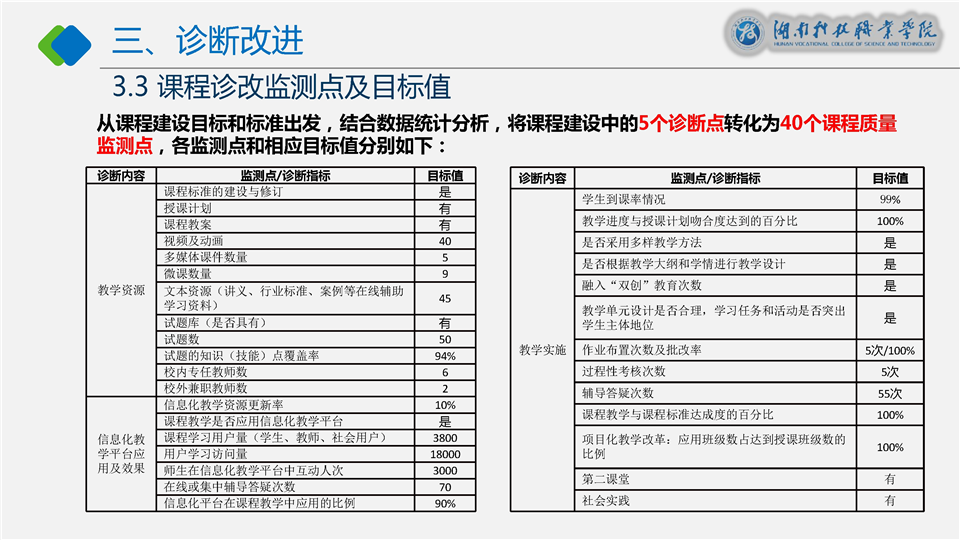Image resolution: width=960 pixels, height=540 pixels.
Task: Select the 99% target value cell
Action: [x=889, y=199]
